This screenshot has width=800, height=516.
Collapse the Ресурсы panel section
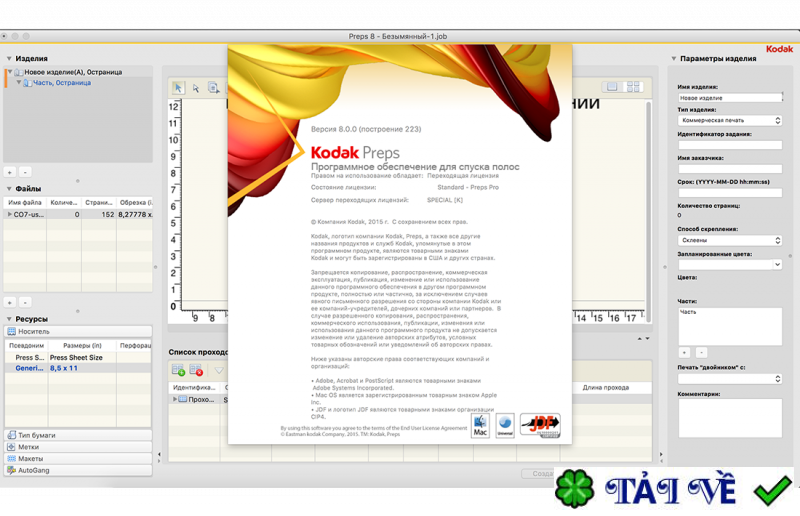click(9, 319)
